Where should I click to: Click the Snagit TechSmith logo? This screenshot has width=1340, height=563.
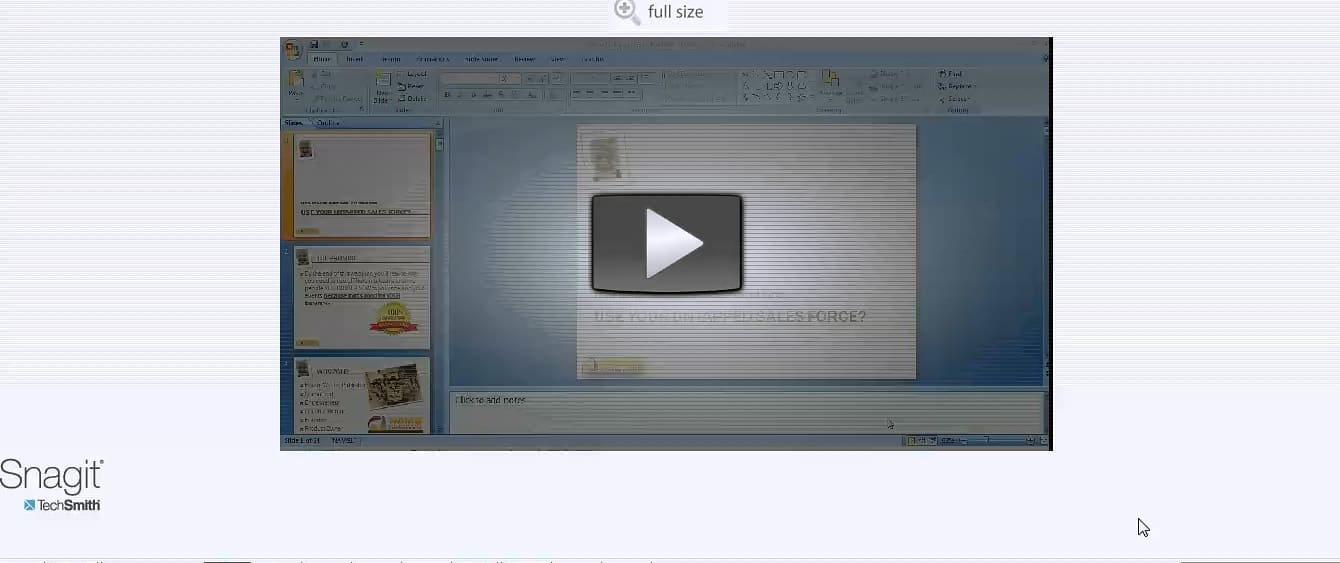point(52,486)
